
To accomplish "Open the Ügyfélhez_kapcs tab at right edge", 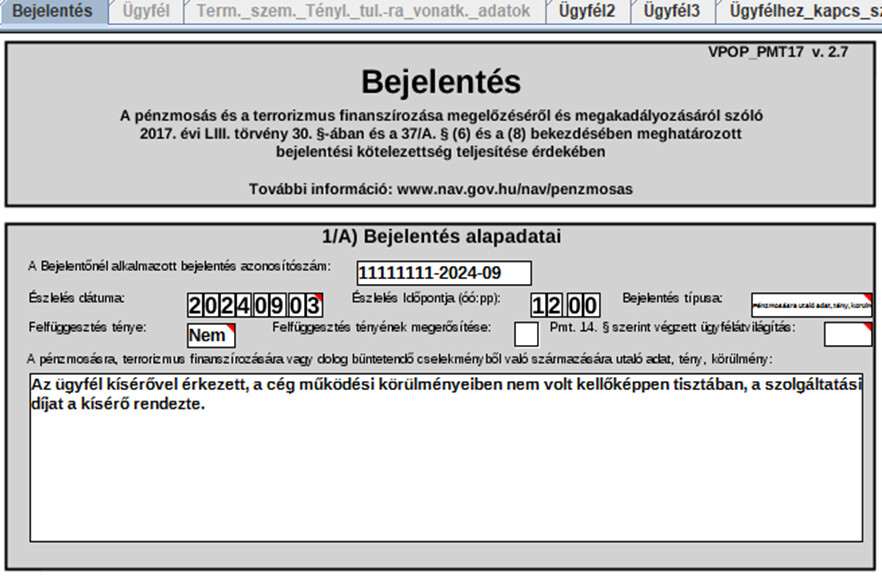I will click(803, 12).
